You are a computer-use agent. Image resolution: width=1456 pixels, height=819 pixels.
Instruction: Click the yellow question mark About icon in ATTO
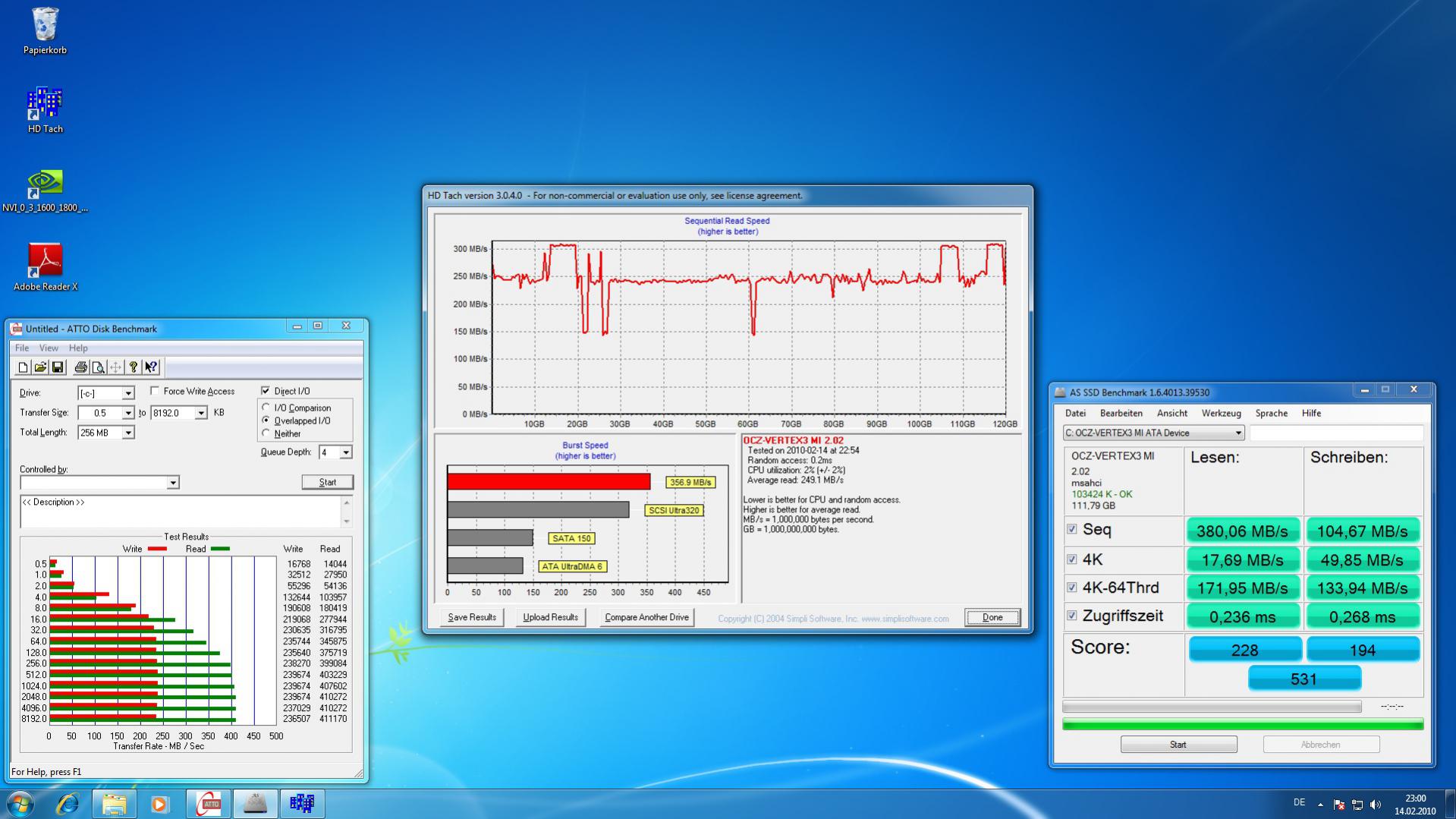click(x=134, y=367)
